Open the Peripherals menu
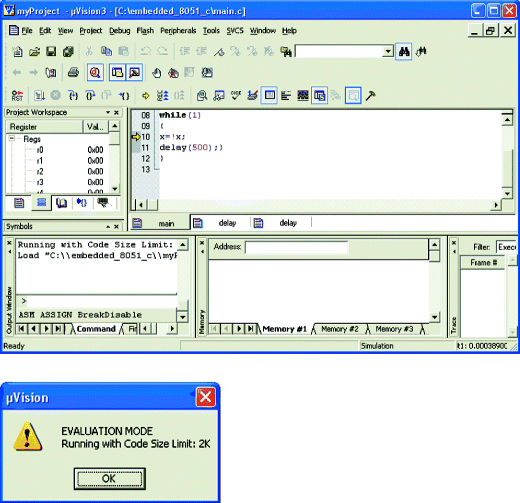Viewport: 520px width, 503px height. tap(178, 31)
